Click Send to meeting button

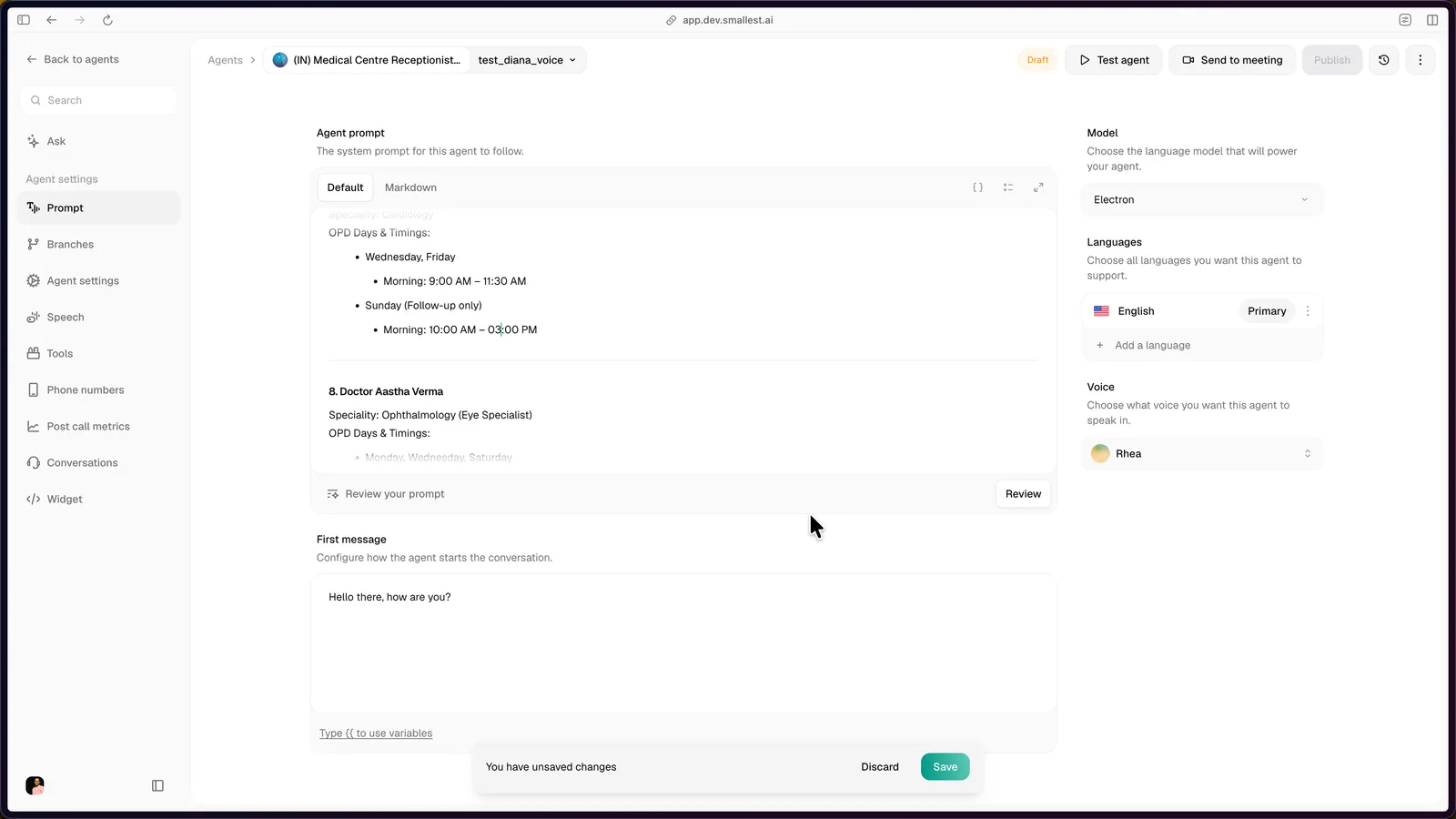(x=1232, y=60)
